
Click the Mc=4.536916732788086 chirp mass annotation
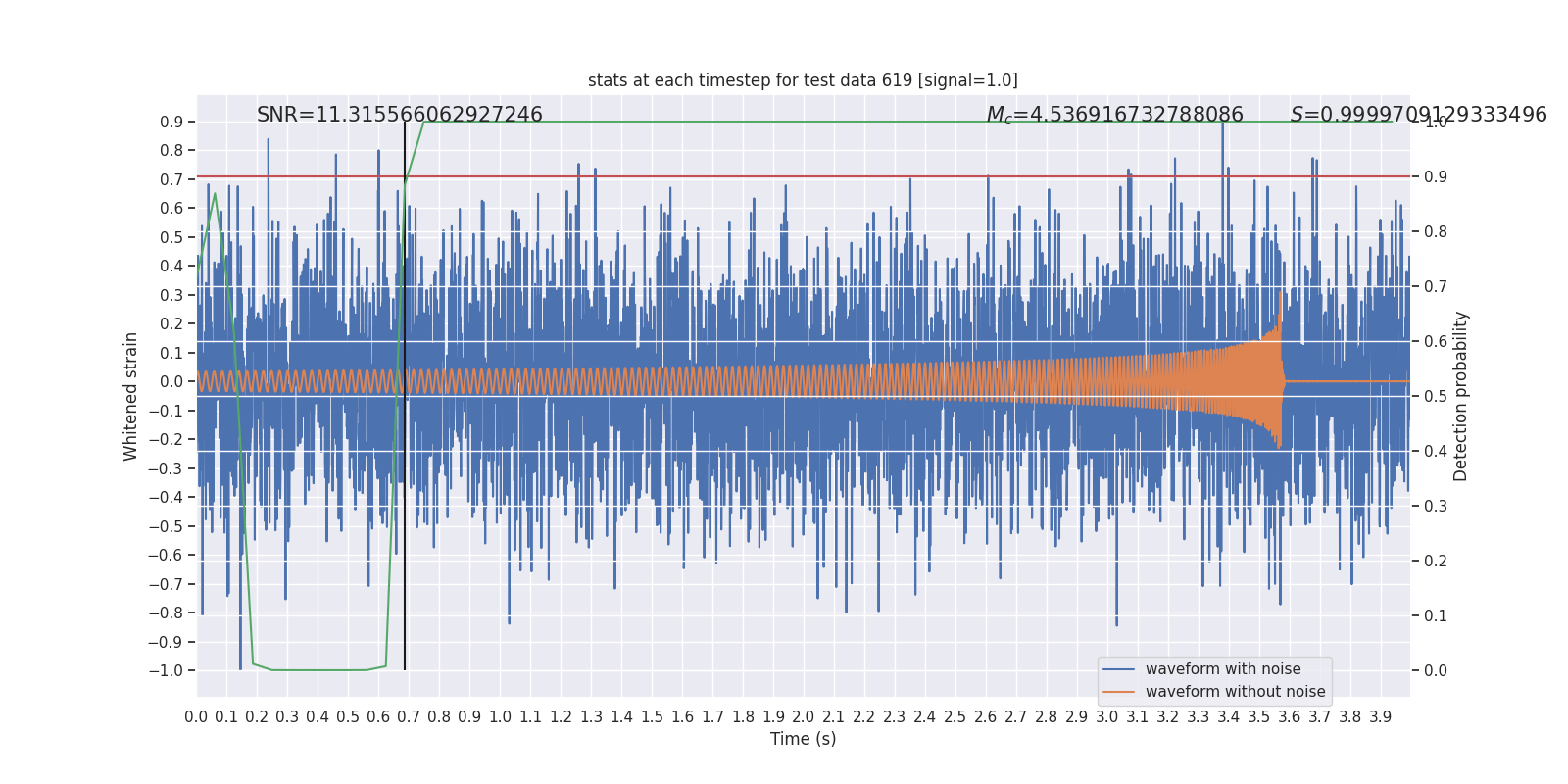(1114, 115)
